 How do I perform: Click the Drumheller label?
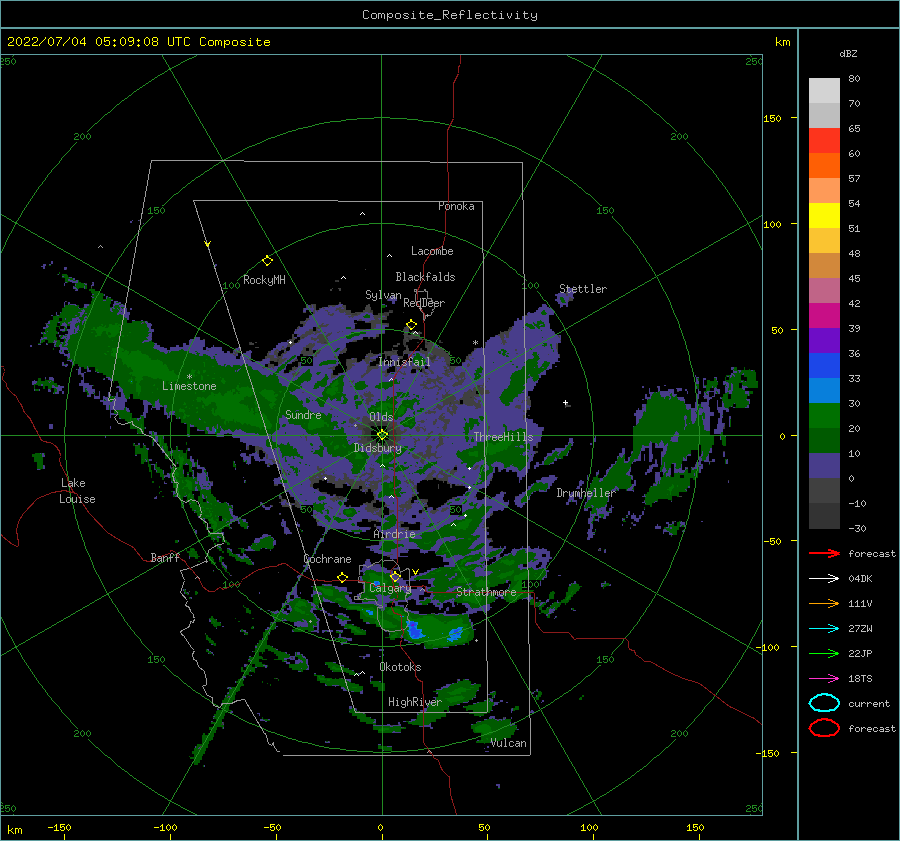pos(586,493)
